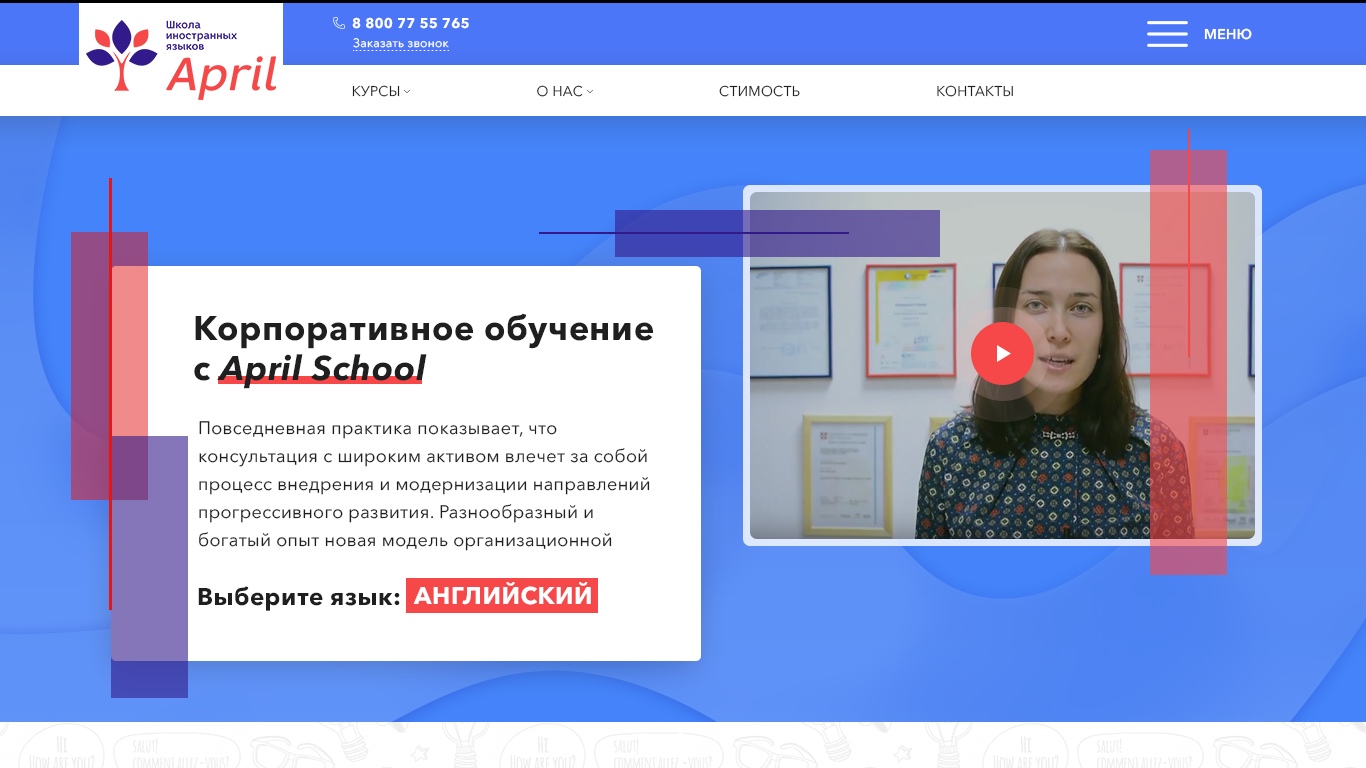Open the О НАС menu
Screen dimensions: 1366x768
click(x=559, y=91)
